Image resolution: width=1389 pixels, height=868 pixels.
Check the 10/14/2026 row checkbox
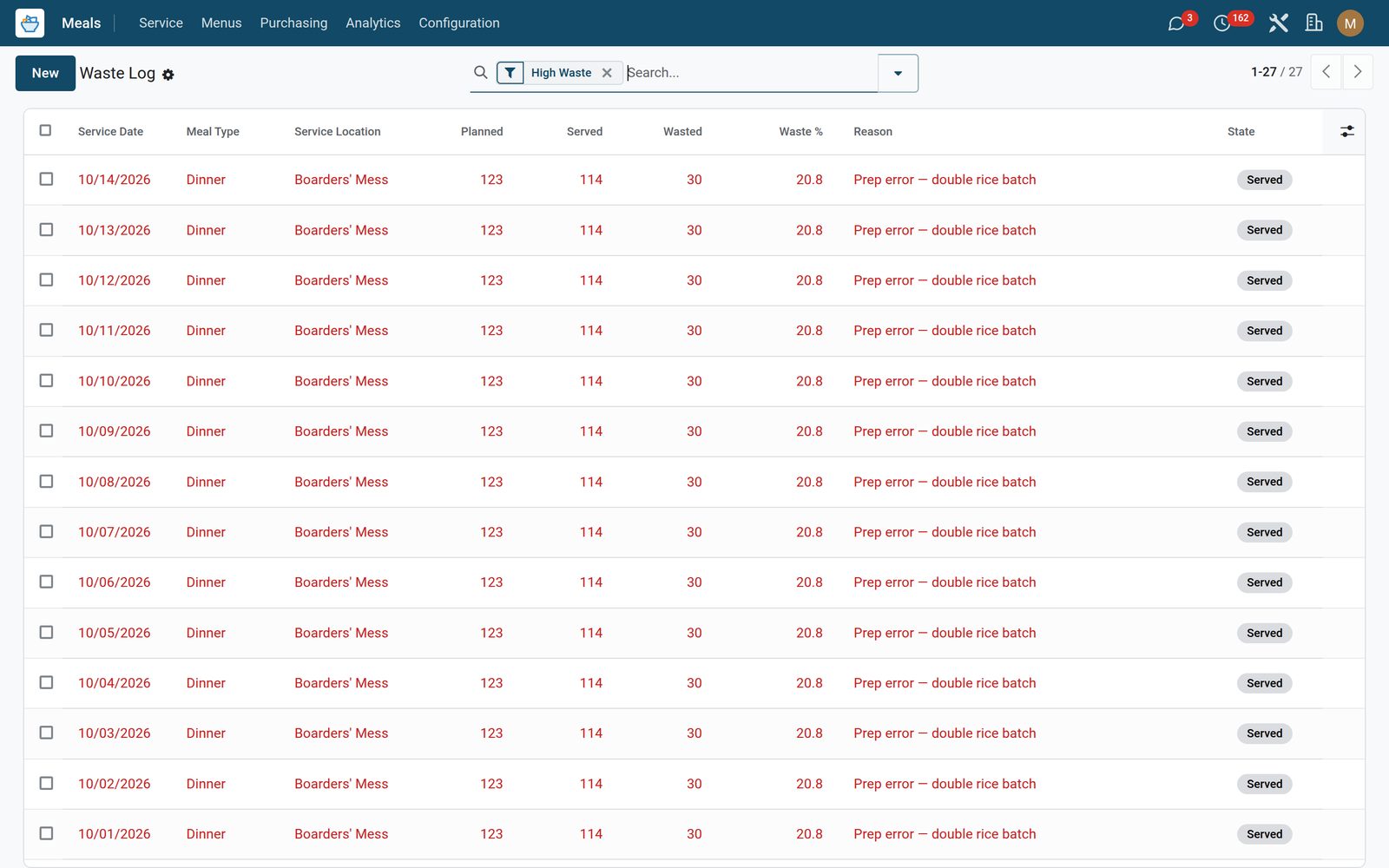pyautogui.click(x=46, y=179)
